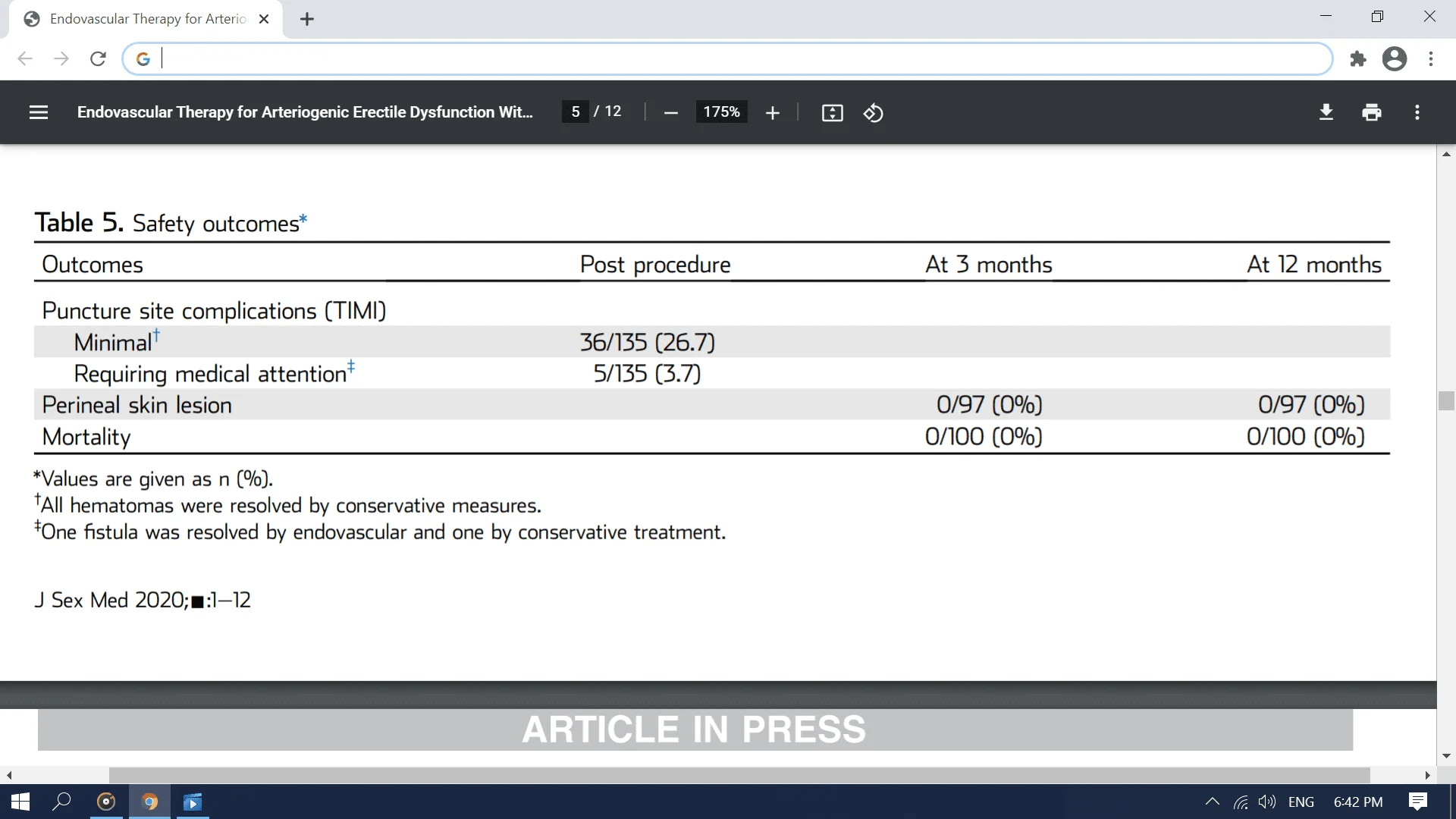Screen dimensions: 1456x819
Task: Open Windows taskbar search
Action: tap(61, 802)
